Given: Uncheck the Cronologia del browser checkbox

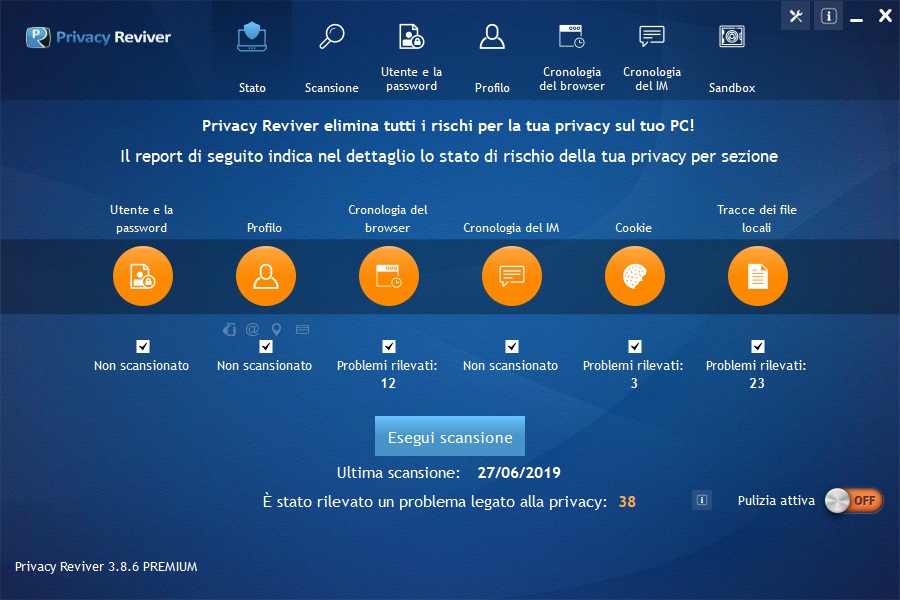Looking at the screenshot, I should click(x=389, y=346).
